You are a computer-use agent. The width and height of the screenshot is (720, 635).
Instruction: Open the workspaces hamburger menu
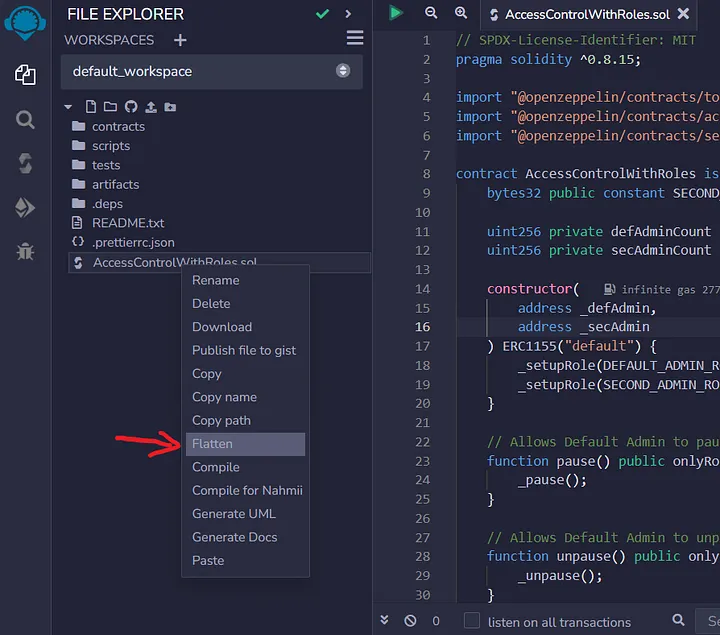[x=354, y=38]
